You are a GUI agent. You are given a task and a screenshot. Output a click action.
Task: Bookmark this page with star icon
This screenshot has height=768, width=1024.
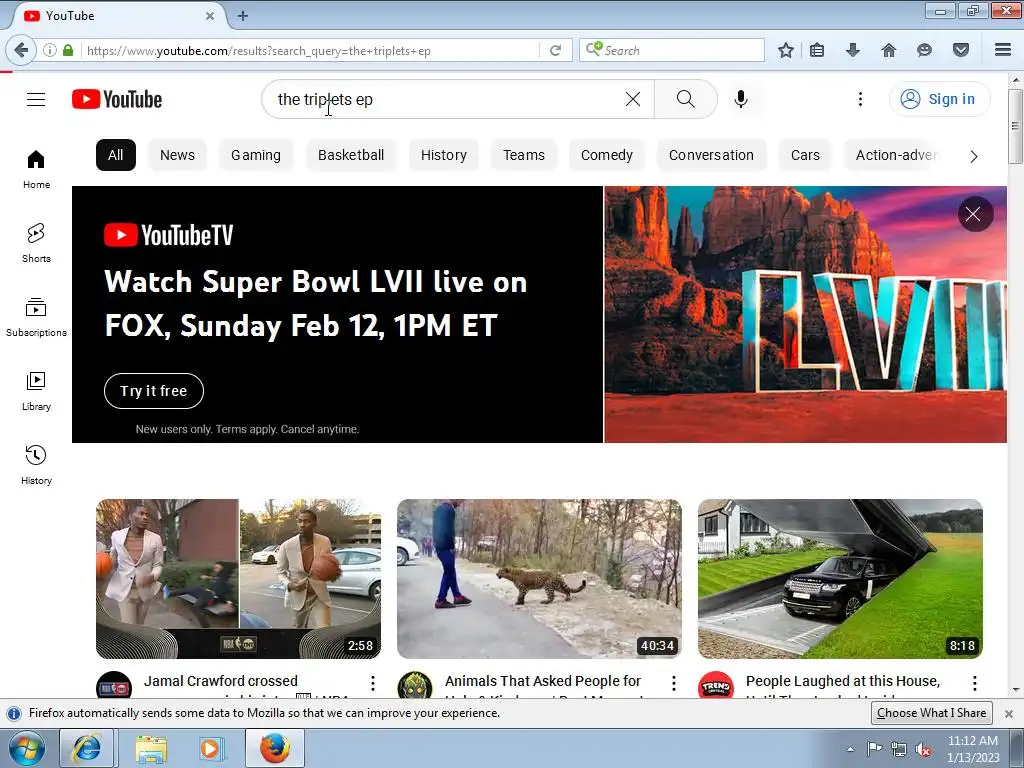[786, 50]
